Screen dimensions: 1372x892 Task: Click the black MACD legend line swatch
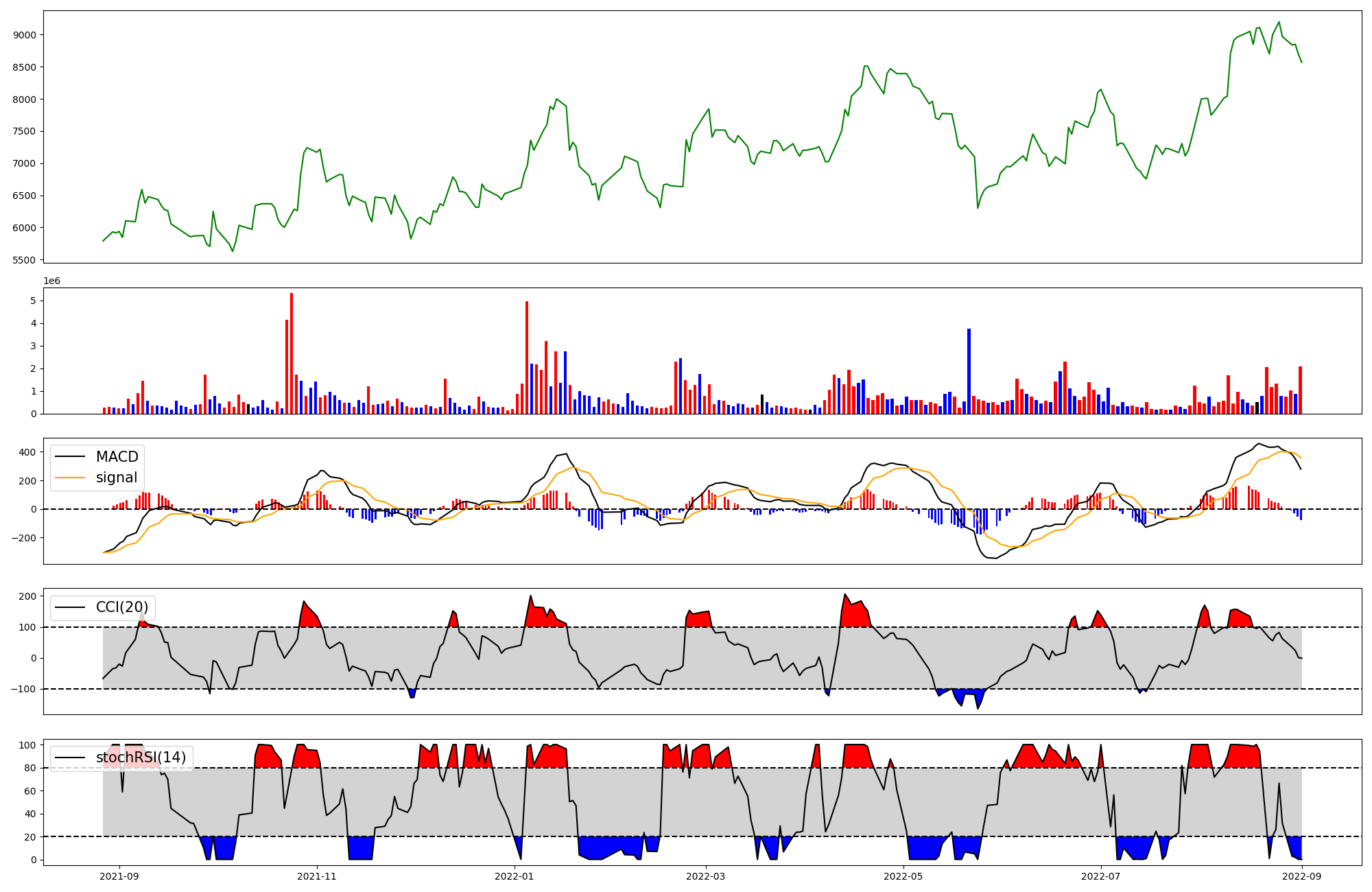pos(70,457)
